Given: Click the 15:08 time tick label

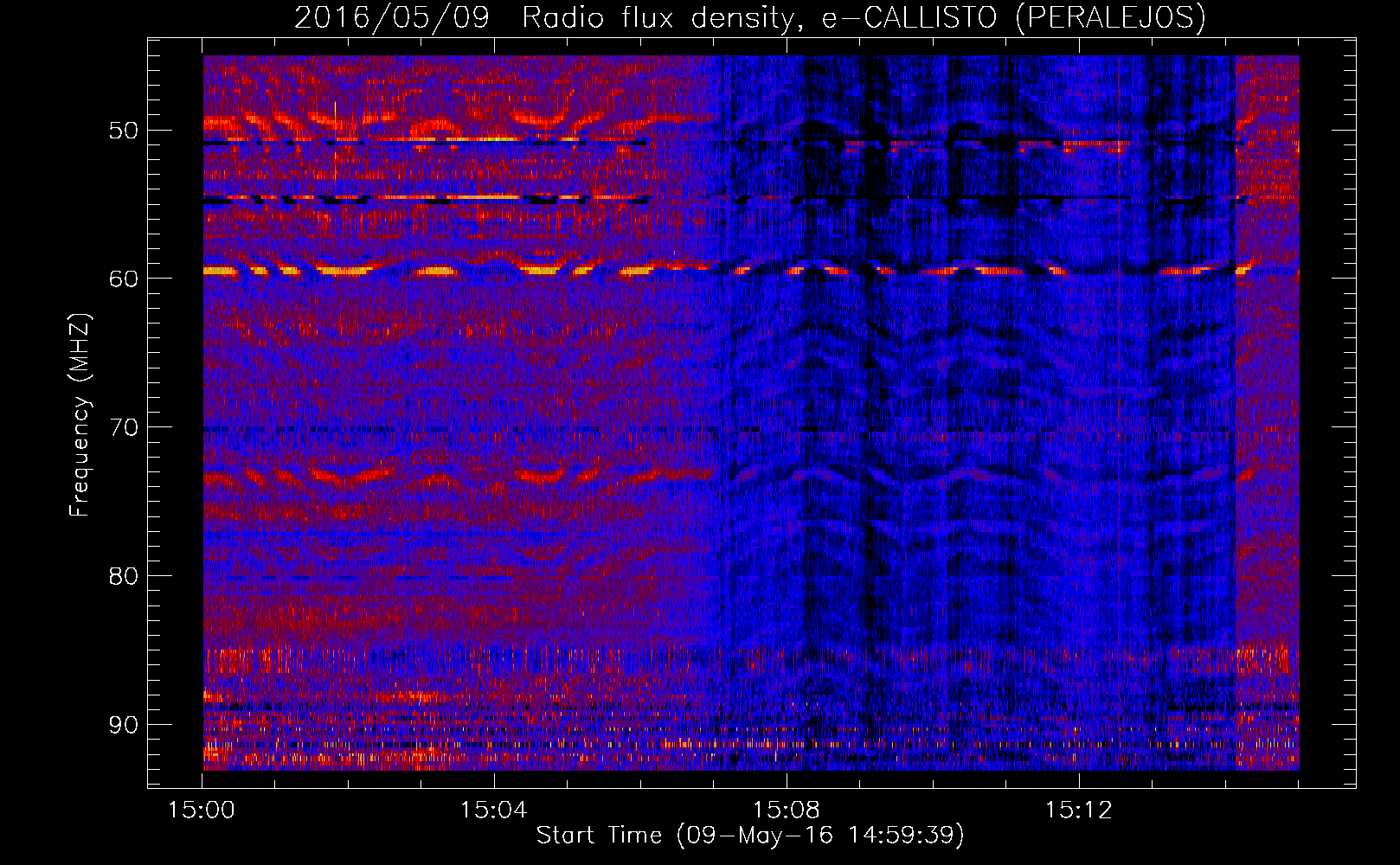Looking at the screenshot, I should [x=786, y=811].
